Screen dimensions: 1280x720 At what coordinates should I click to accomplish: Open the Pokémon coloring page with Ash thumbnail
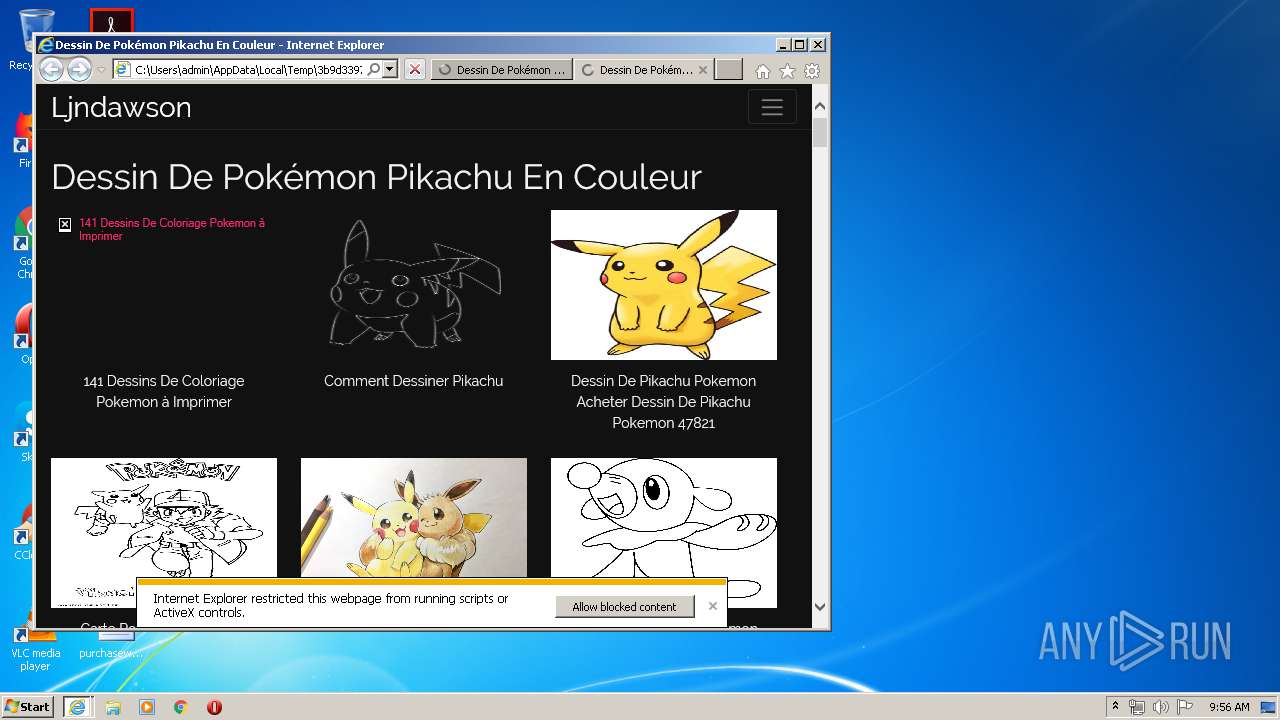[164, 533]
